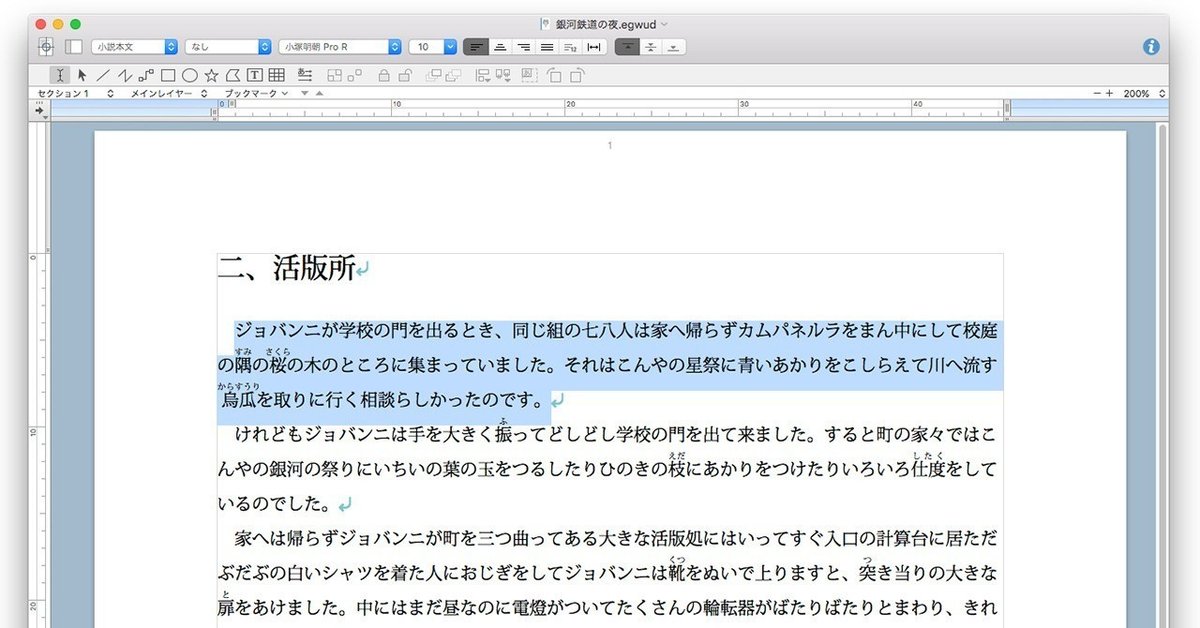Click the rotate right icon
Viewport: 1200px width, 628px height.
click(x=577, y=75)
